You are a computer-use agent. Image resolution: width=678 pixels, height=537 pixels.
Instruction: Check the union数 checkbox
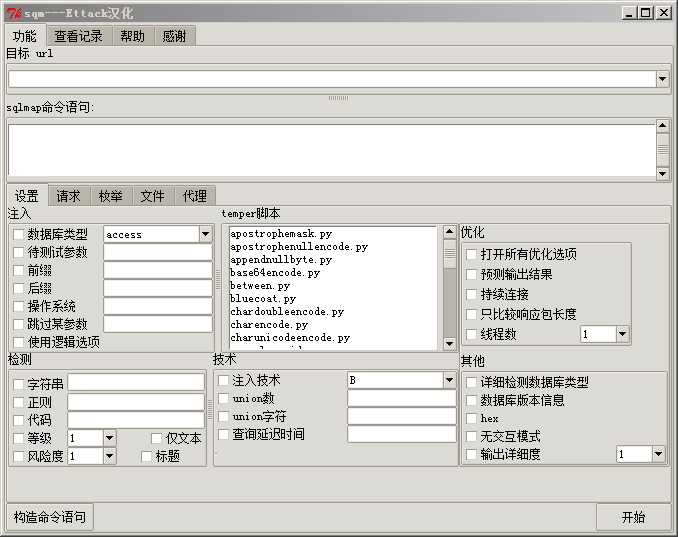click(x=223, y=399)
